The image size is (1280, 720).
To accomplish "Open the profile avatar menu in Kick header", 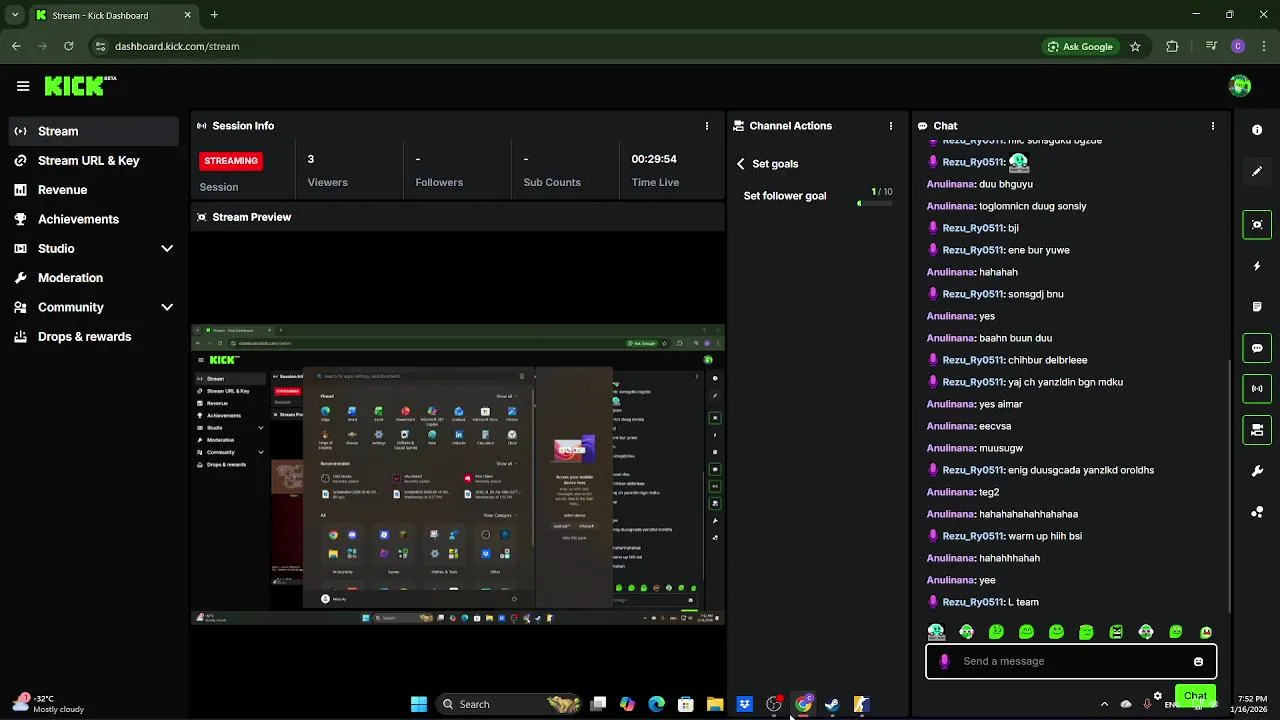I will pos(1240,86).
